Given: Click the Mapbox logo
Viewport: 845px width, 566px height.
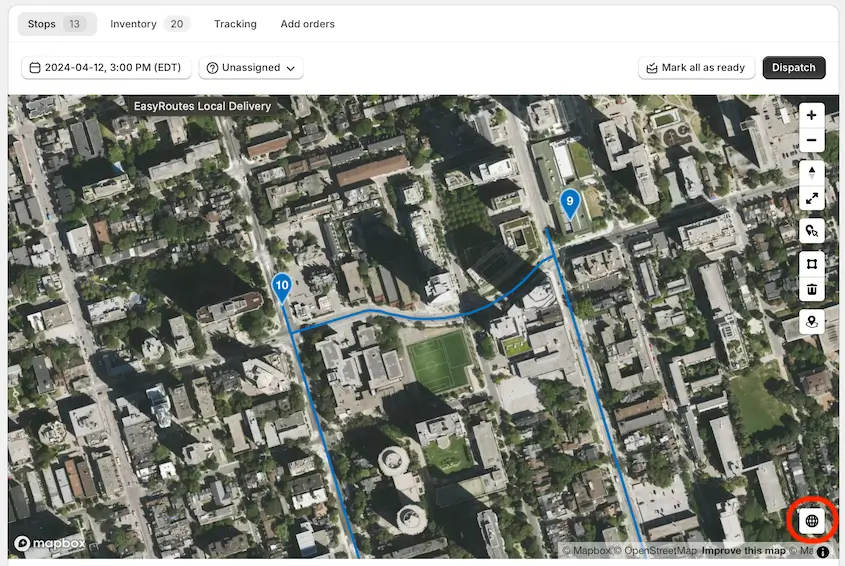Looking at the screenshot, I should (50, 543).
